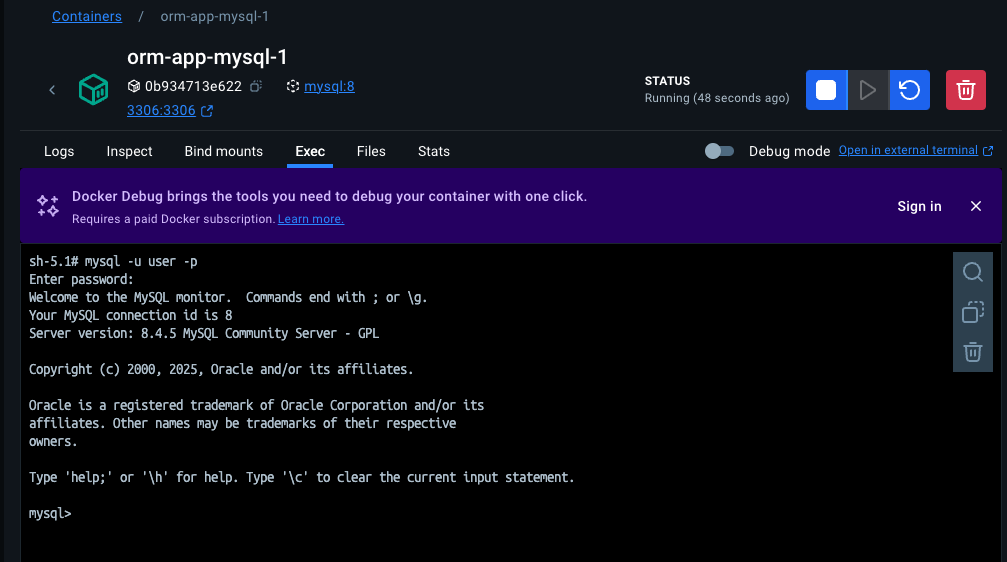Open the Files tab

coord(371,152)
